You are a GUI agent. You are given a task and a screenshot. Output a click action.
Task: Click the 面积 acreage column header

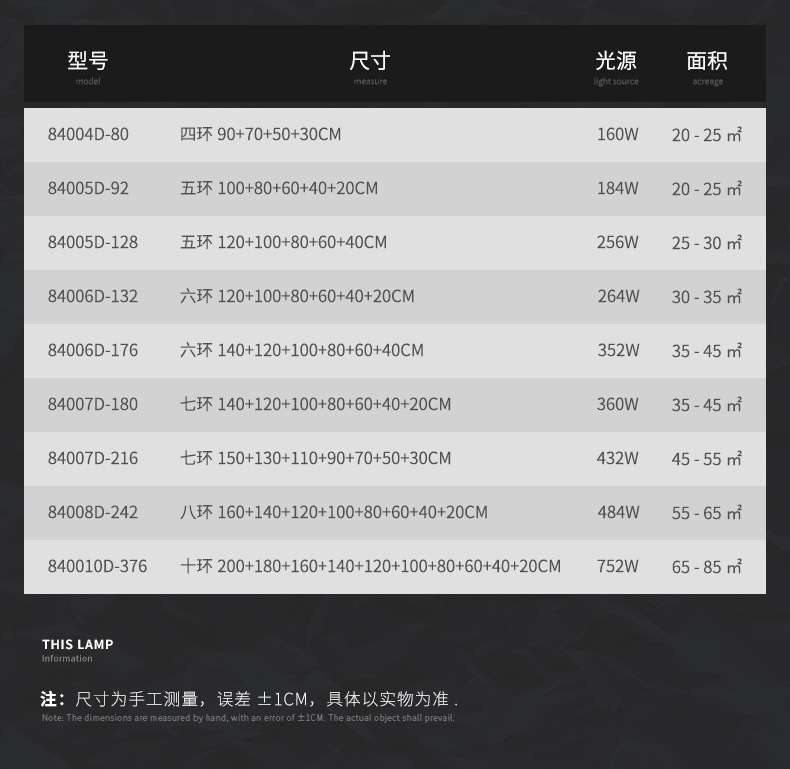(707, 66)
